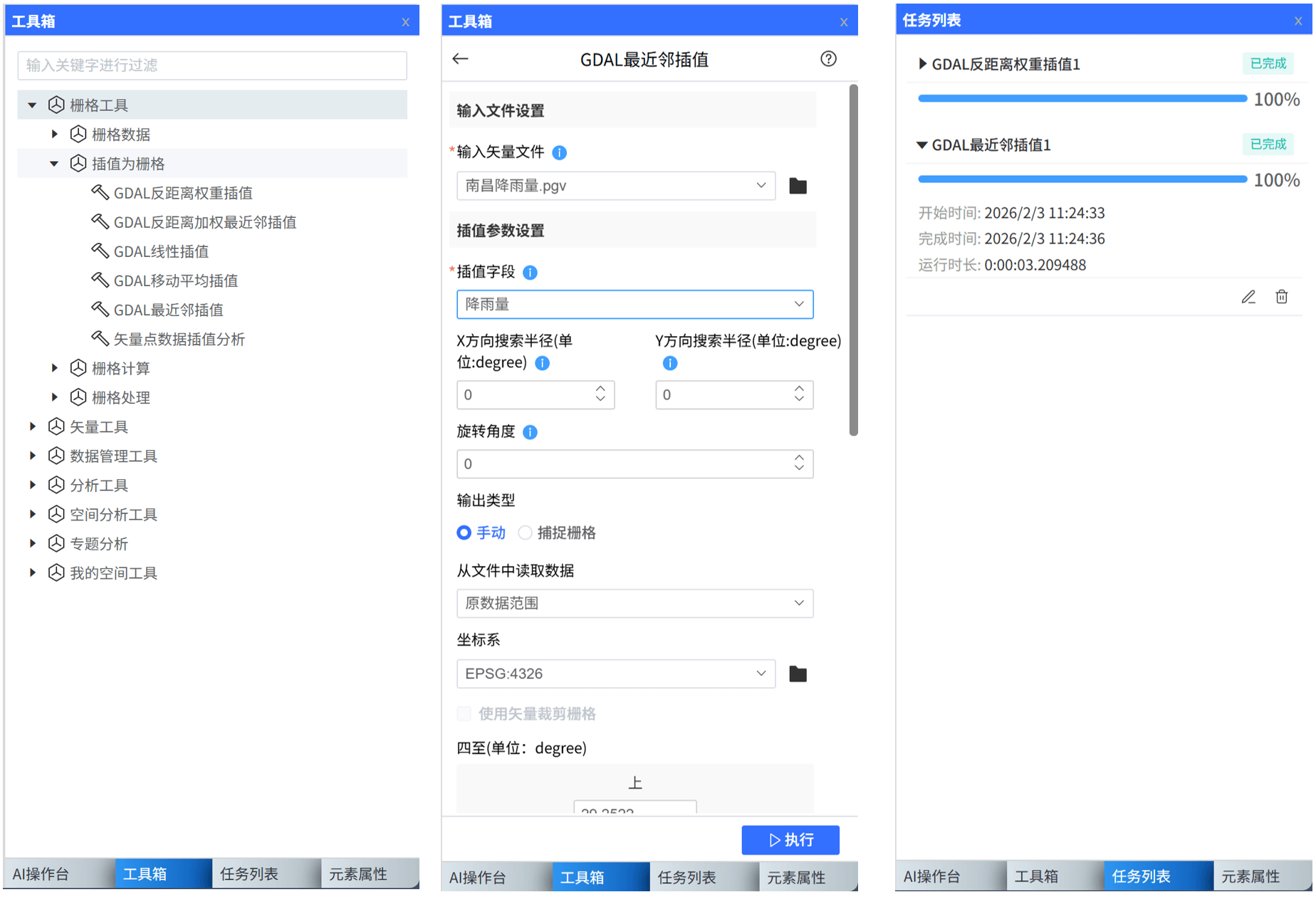This screenshot has height=897, width=1316.
Task: Browse files using the folder icon for 输入矢量文件
Action: click(798, 185)
